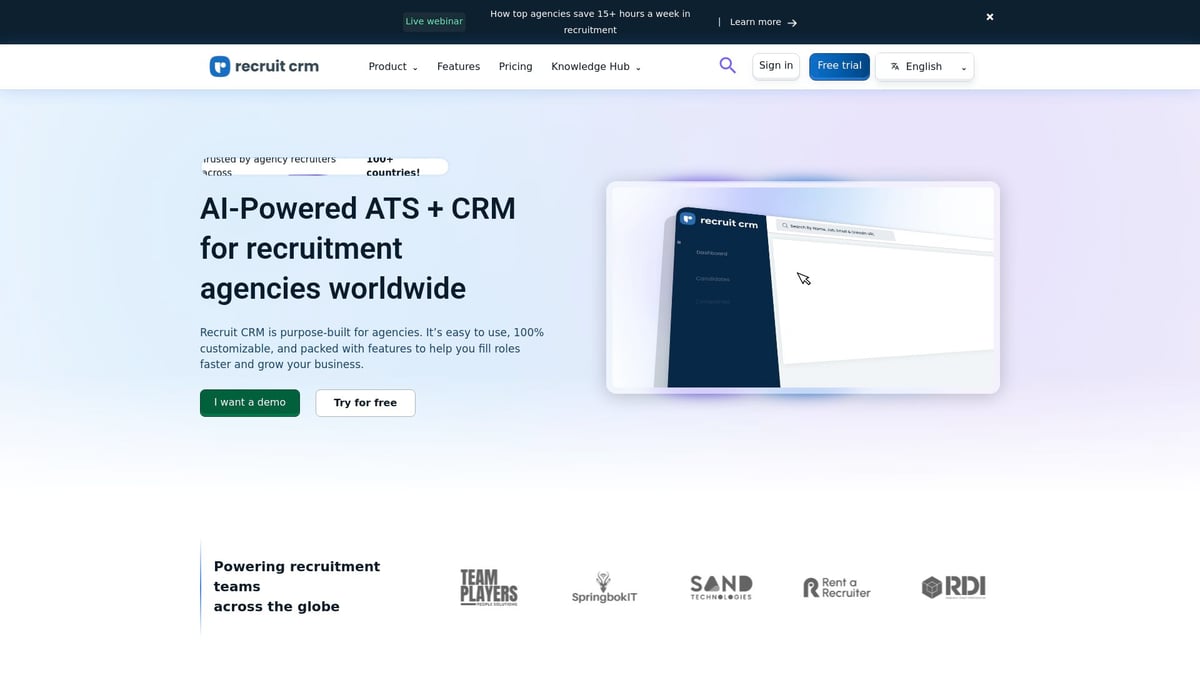
Task: Click the Team Players company logo
Action: pyautogui.click(x=487, y=587)
